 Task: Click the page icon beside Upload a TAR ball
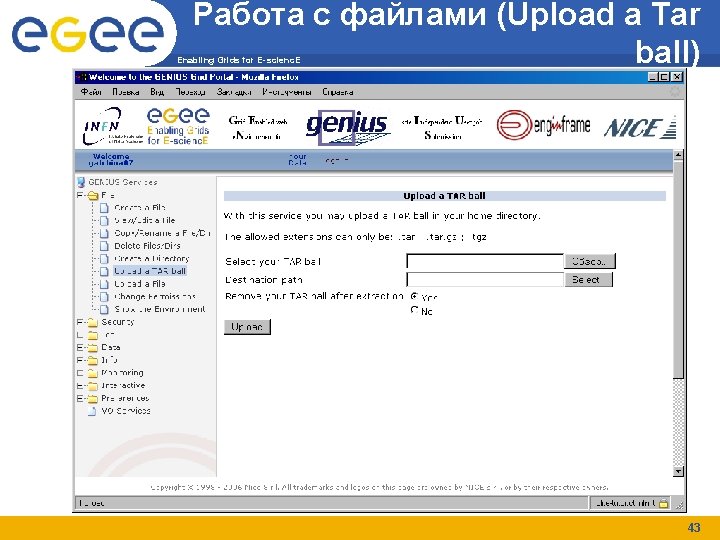(x=104, y=272)
